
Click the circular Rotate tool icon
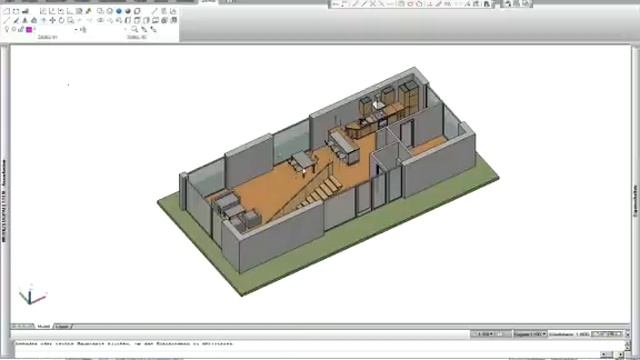click(62, 20)
